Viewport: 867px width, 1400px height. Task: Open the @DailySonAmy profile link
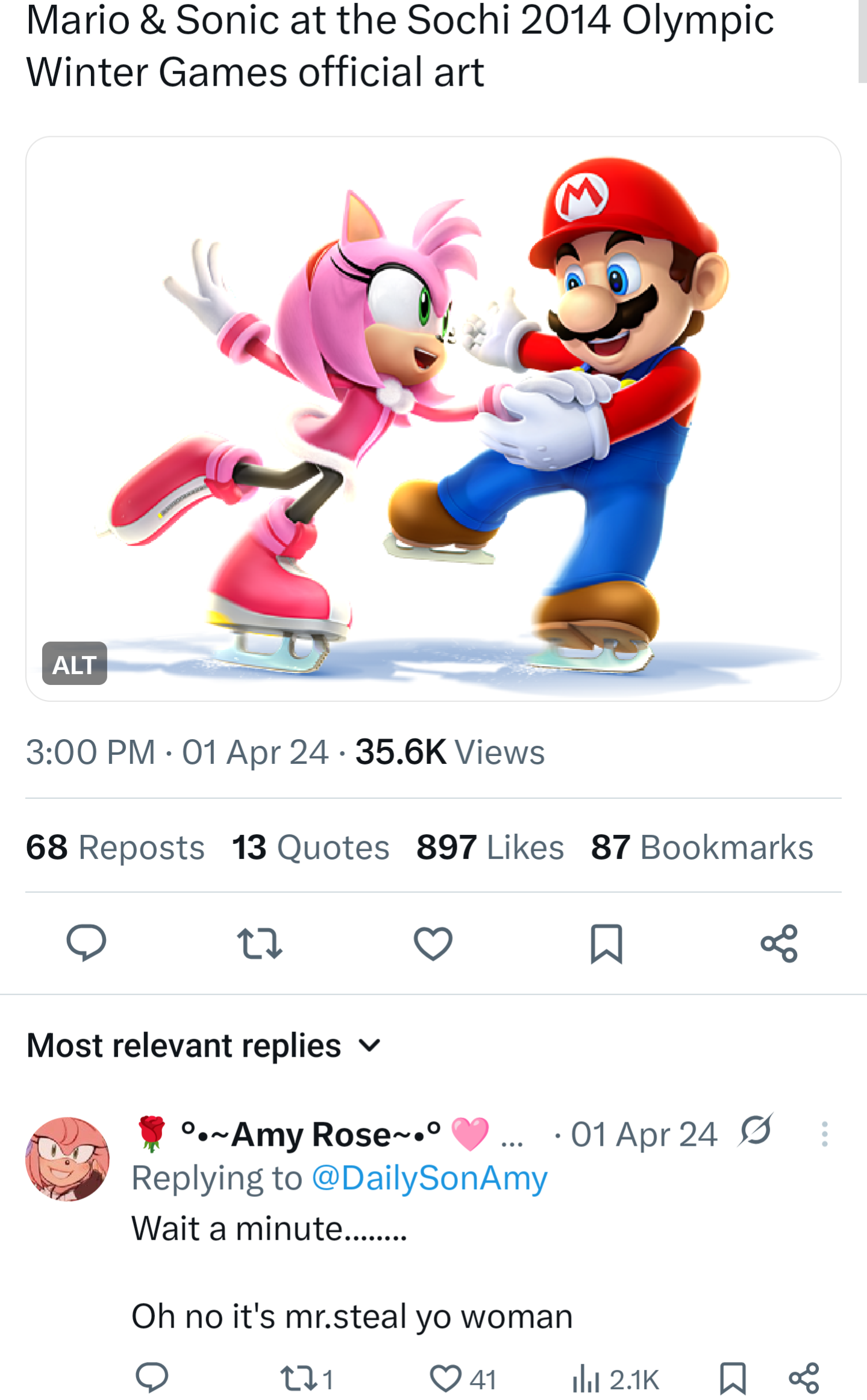tap(430, 1179)
